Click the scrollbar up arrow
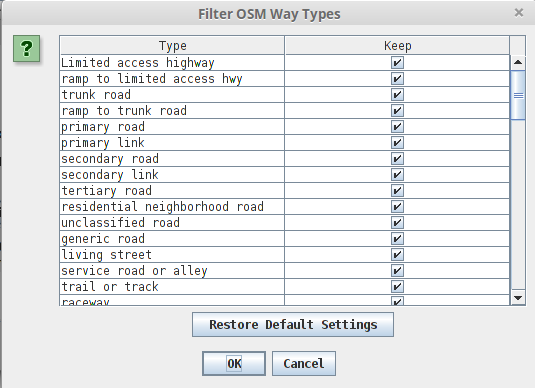535x388 pixels. [518, 62]
